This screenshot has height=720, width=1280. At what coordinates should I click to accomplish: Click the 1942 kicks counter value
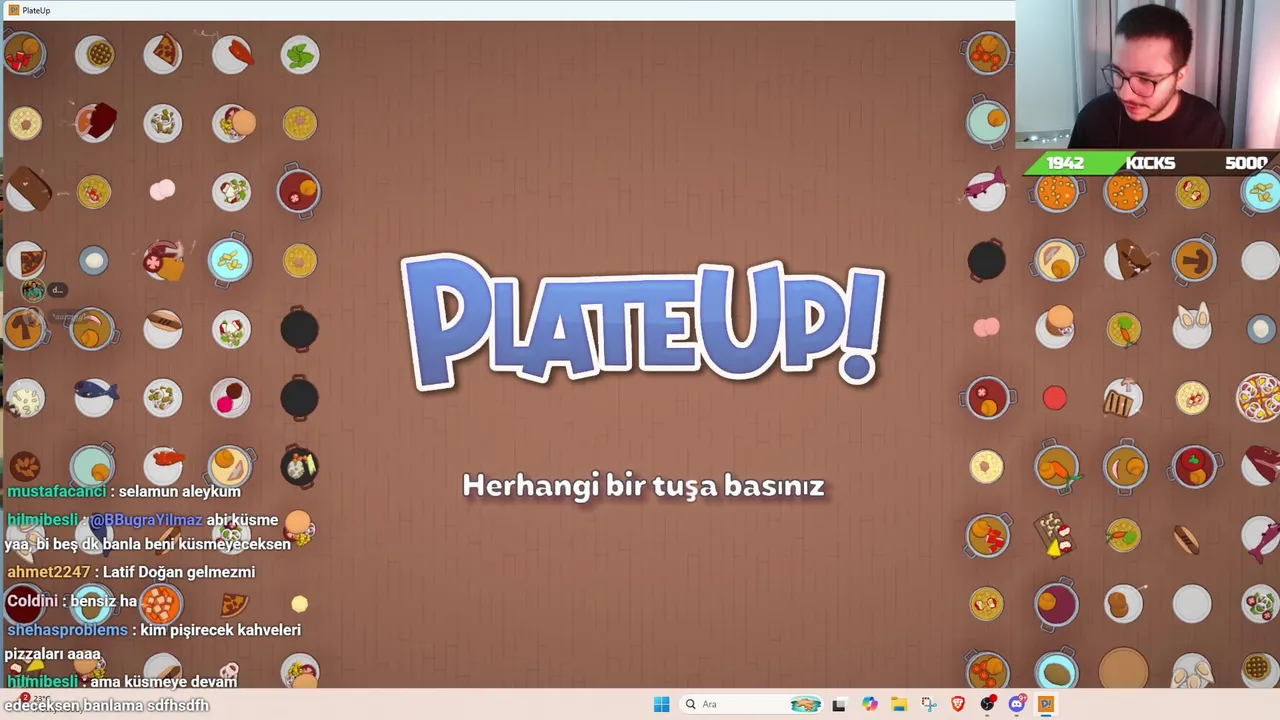coord(1065,163)
